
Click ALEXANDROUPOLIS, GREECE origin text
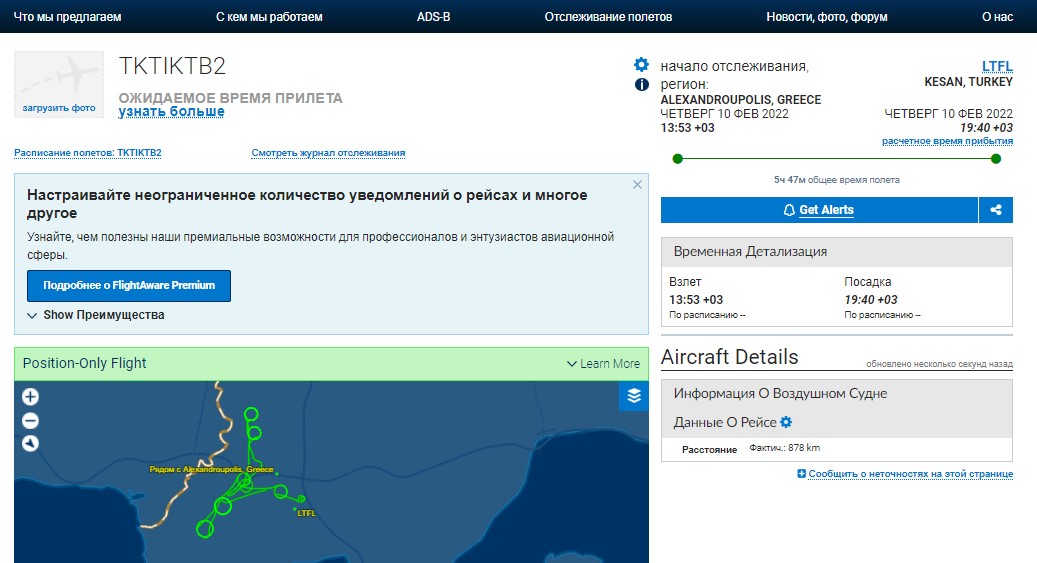click(x=741, y=100)
